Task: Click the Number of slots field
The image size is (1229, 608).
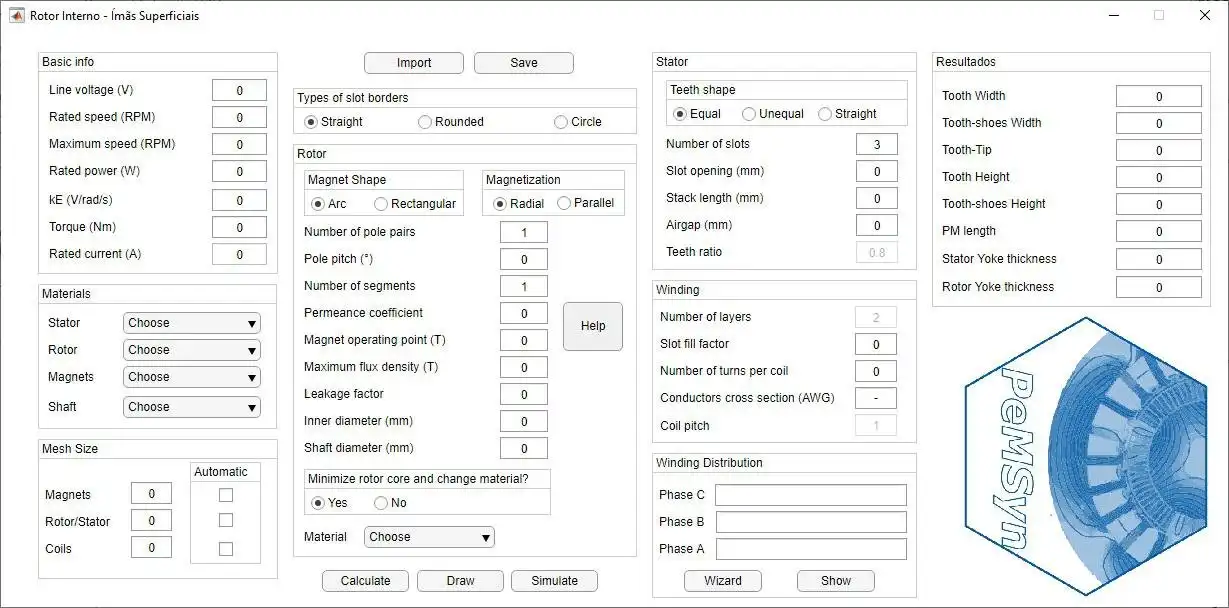Action: pos(877,144)
